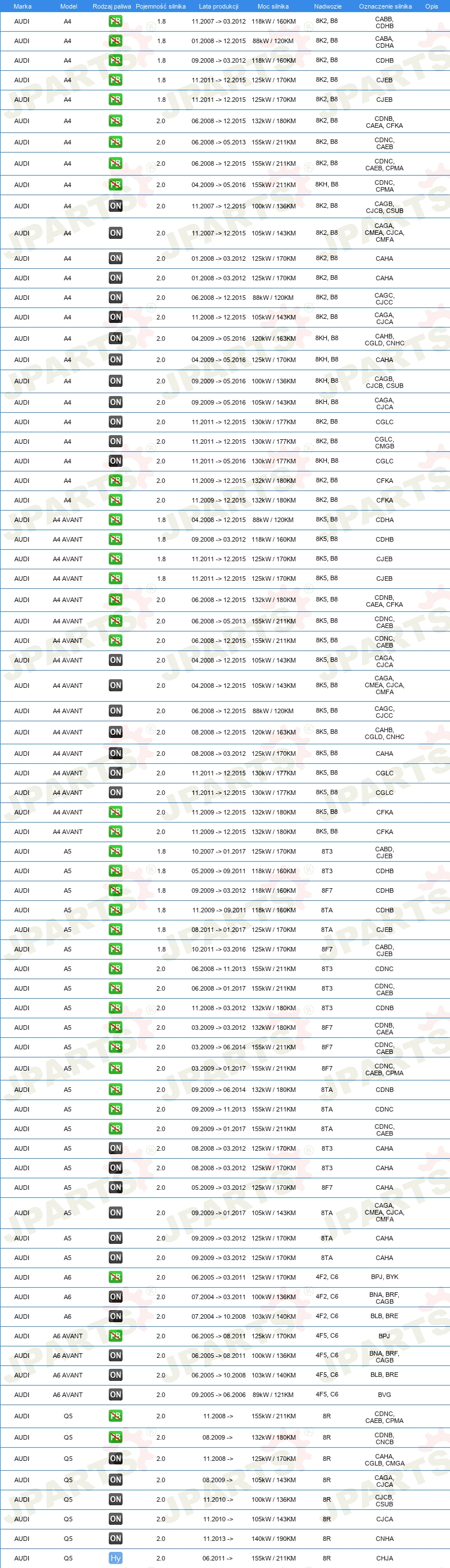Click the Lata produkcji column header

[218, 6]
